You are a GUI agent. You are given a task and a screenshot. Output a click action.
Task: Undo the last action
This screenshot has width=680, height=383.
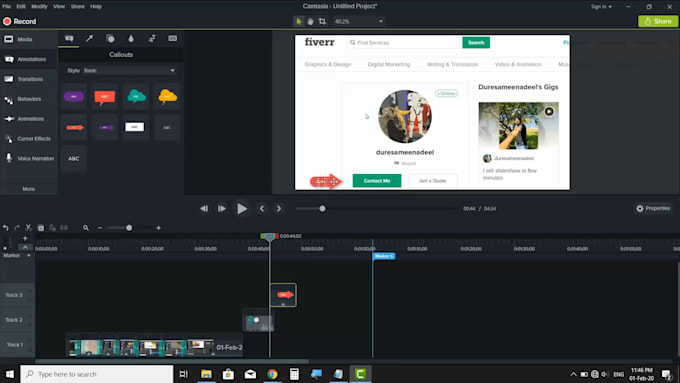pyautogui.click(x=6, y=228)
